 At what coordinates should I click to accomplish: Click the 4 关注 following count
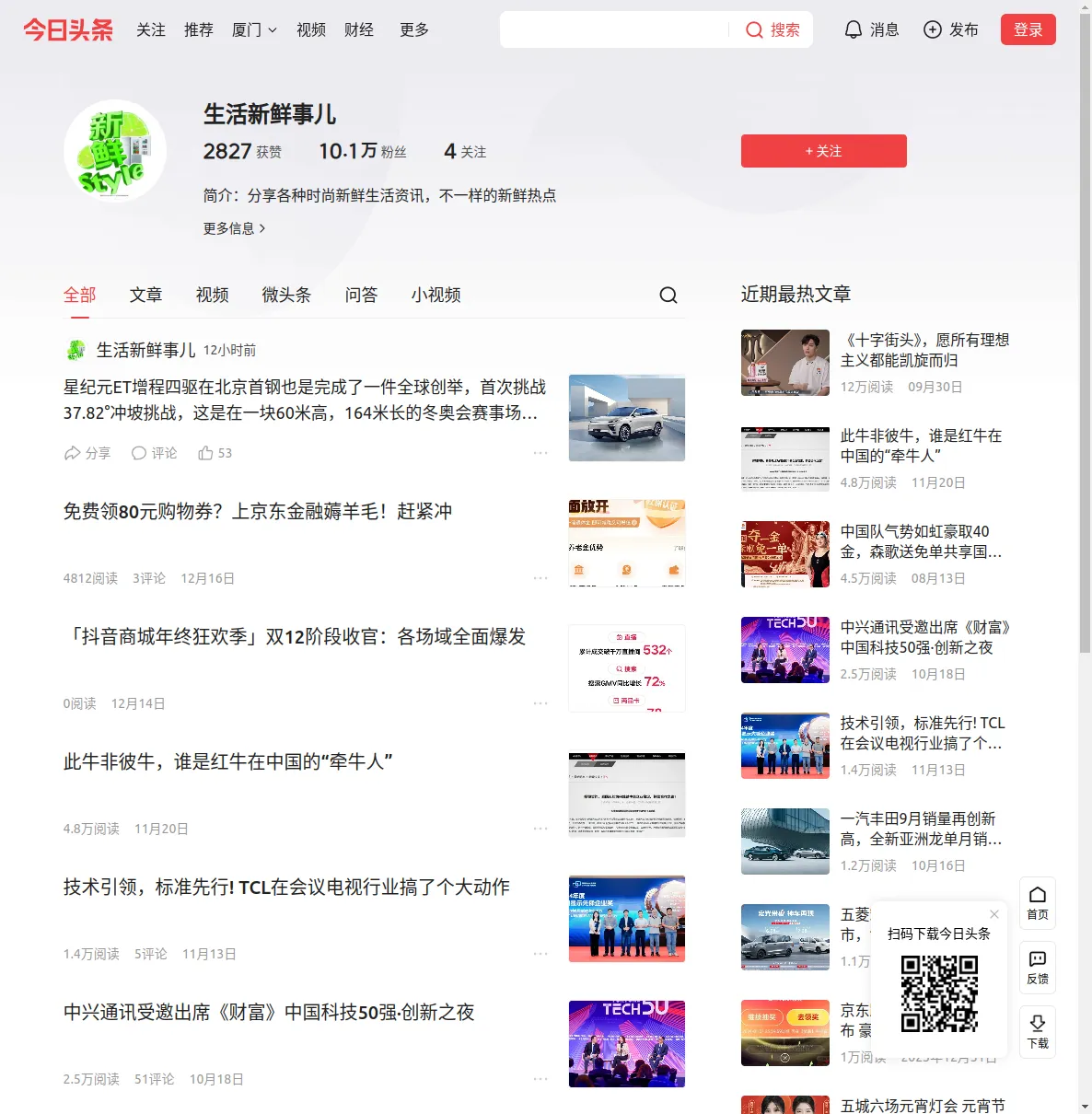(465, 151)
